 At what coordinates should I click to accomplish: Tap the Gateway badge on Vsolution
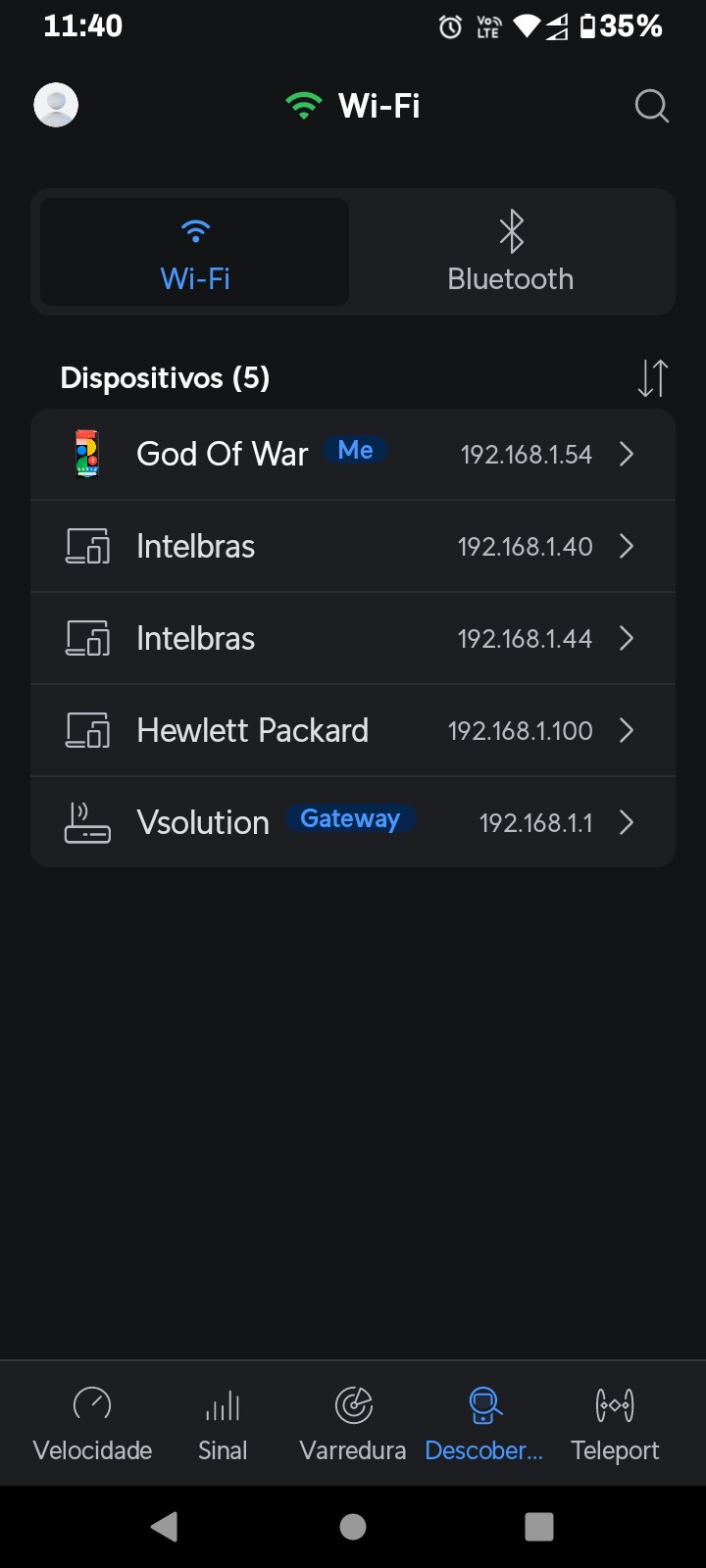[x=350, y=819]
